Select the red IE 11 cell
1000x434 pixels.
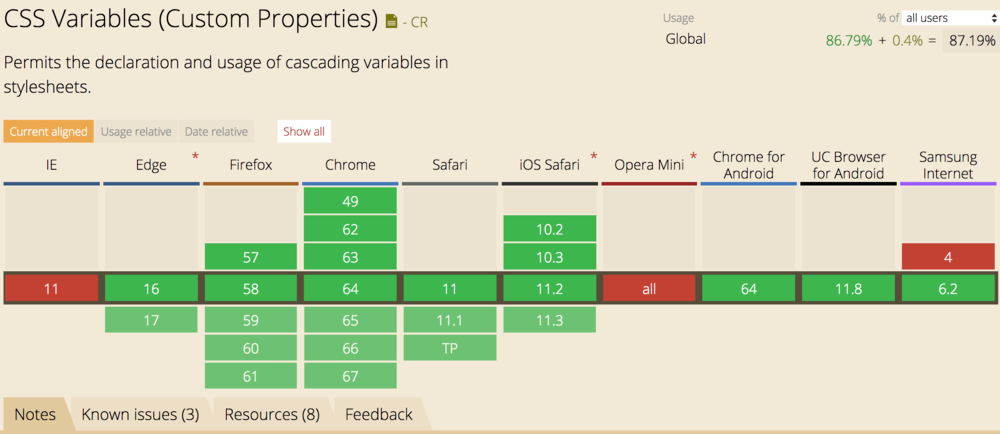52,289
